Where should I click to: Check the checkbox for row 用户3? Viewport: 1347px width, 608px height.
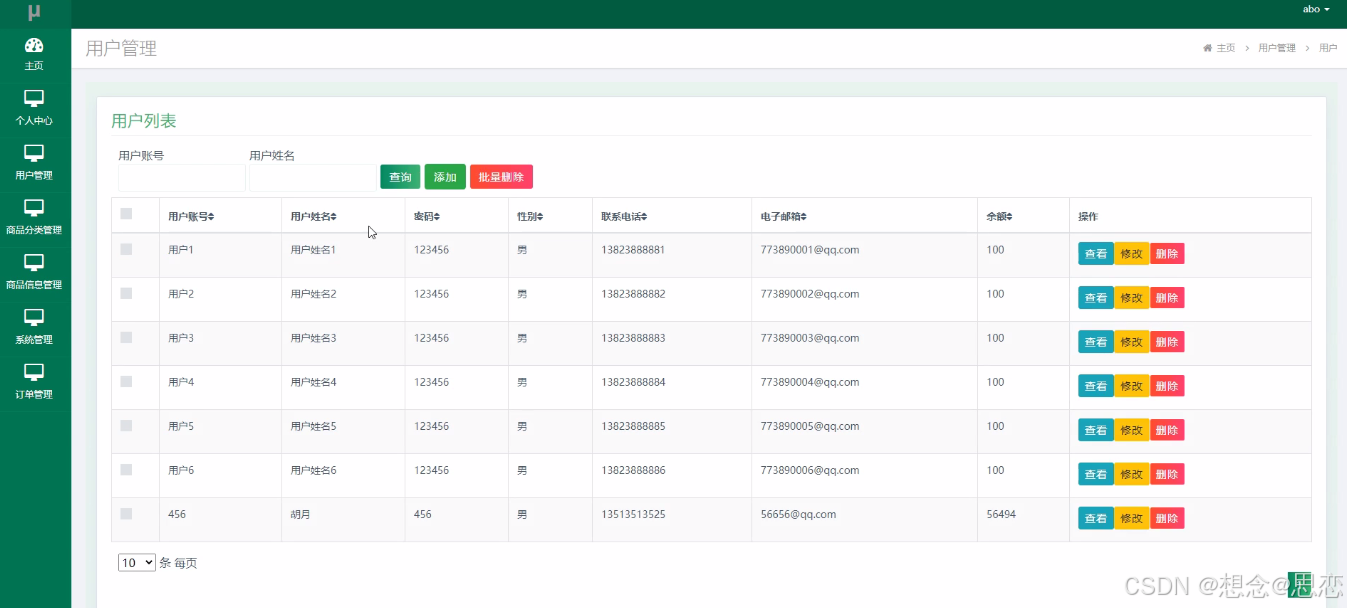(126, 337)
